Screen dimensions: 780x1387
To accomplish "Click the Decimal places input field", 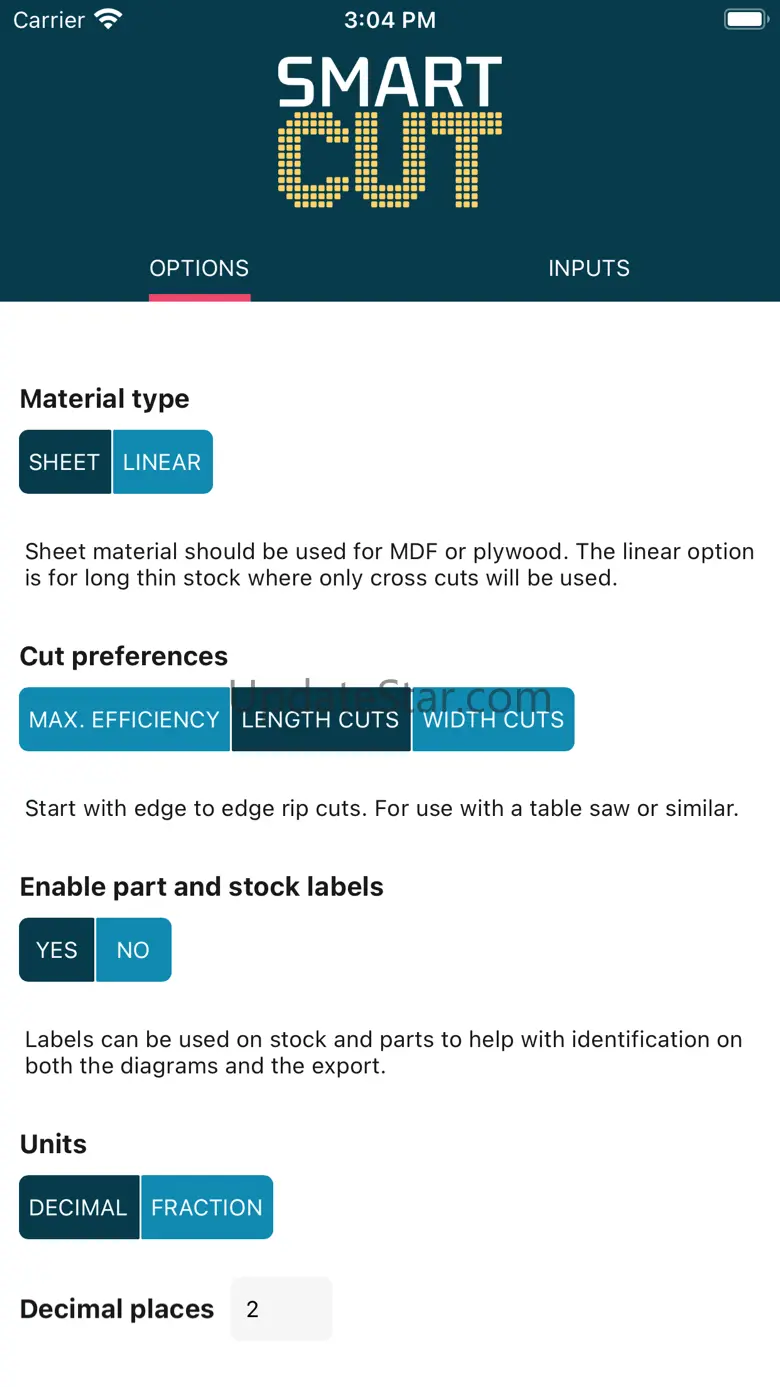I will coord(281,1309).
